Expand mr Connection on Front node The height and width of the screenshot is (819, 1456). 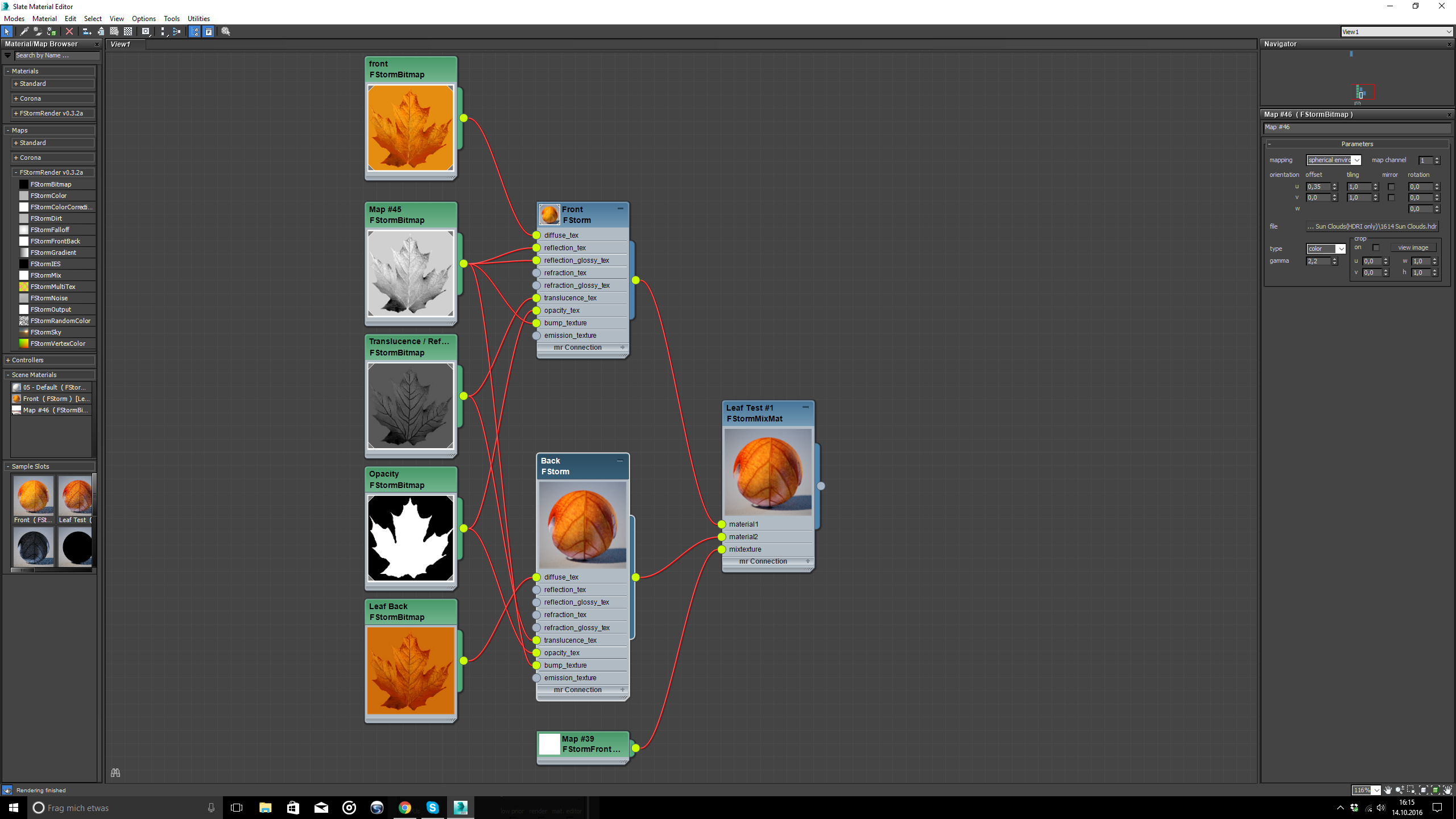click(622, 348)
